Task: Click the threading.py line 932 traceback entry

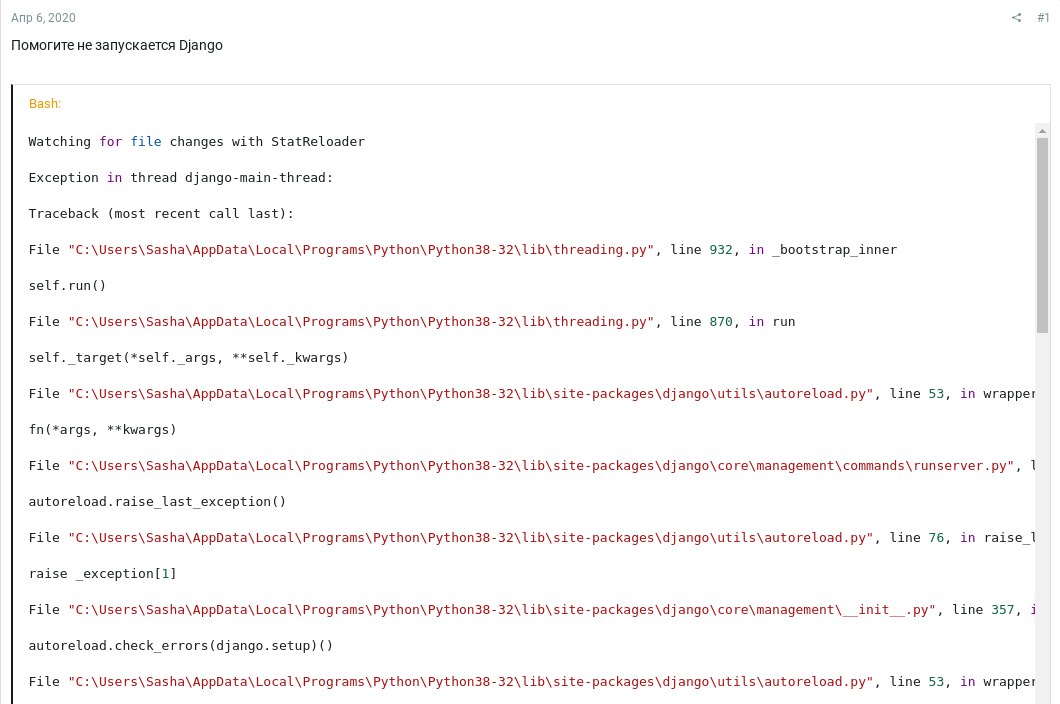Action: point(462,250)
